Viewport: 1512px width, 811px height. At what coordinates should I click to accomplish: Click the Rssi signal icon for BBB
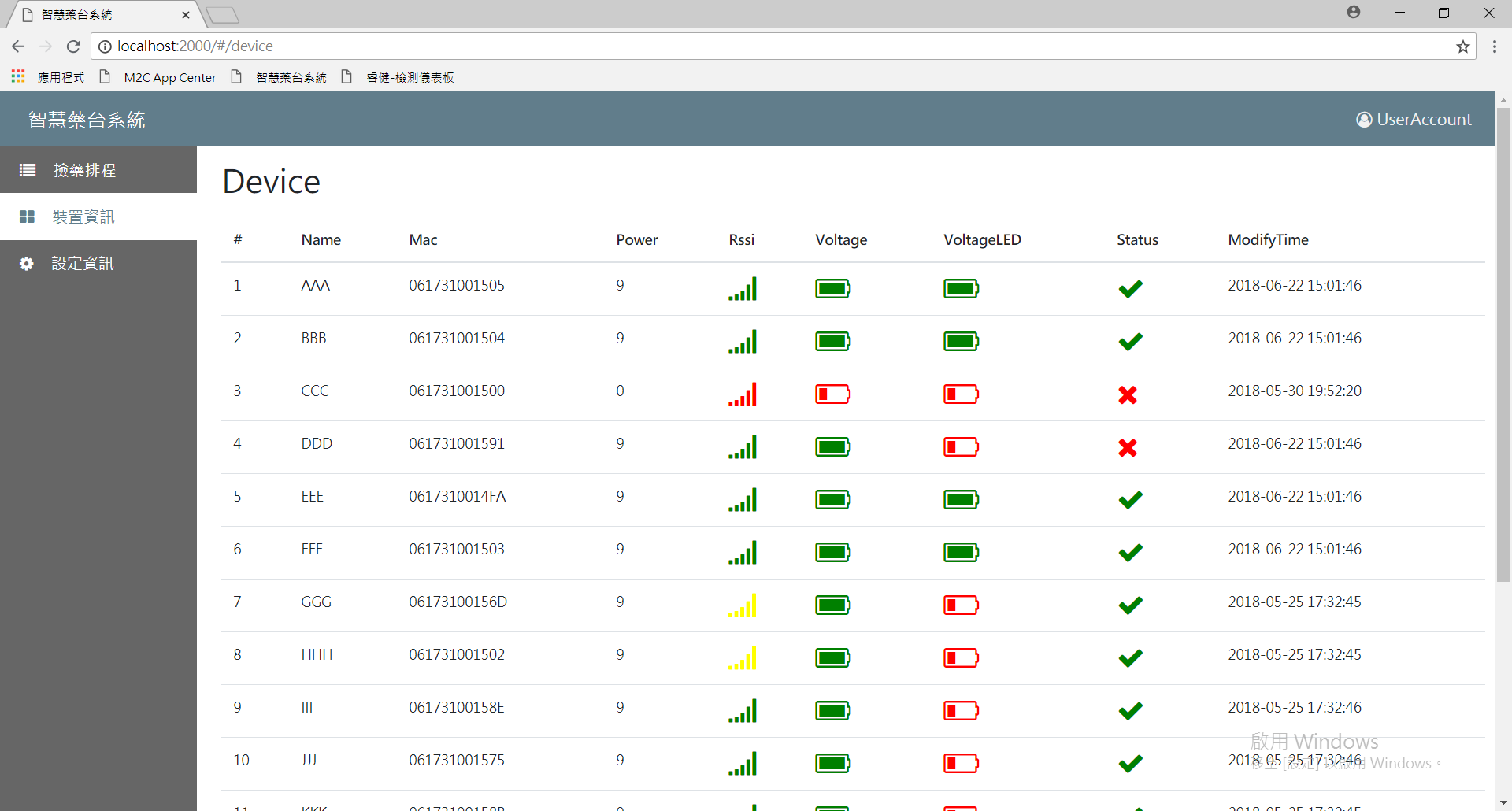coord(743,341)
